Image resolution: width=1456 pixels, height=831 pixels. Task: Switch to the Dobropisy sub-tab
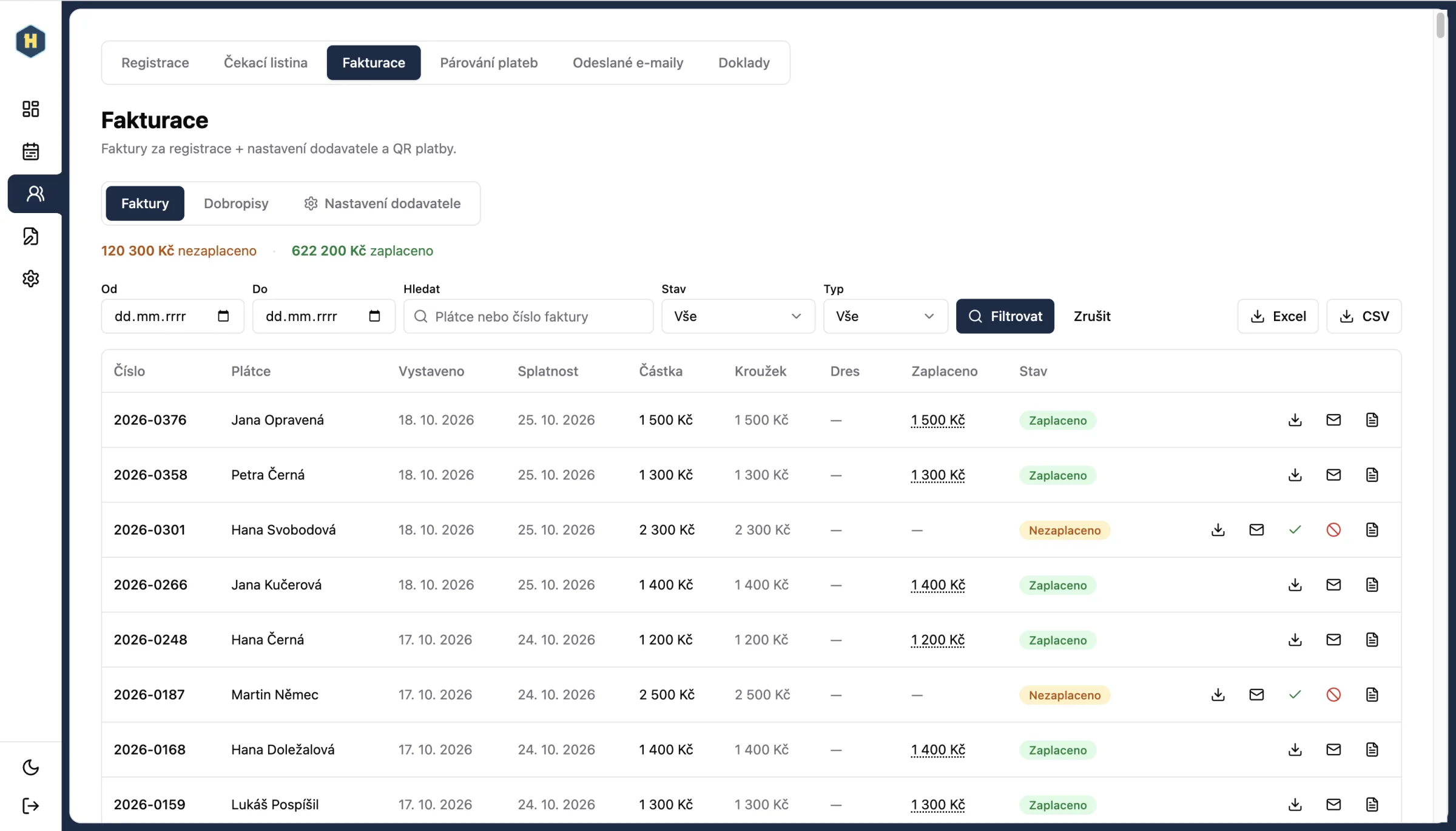pyautogui.click(x=236, y=203)
